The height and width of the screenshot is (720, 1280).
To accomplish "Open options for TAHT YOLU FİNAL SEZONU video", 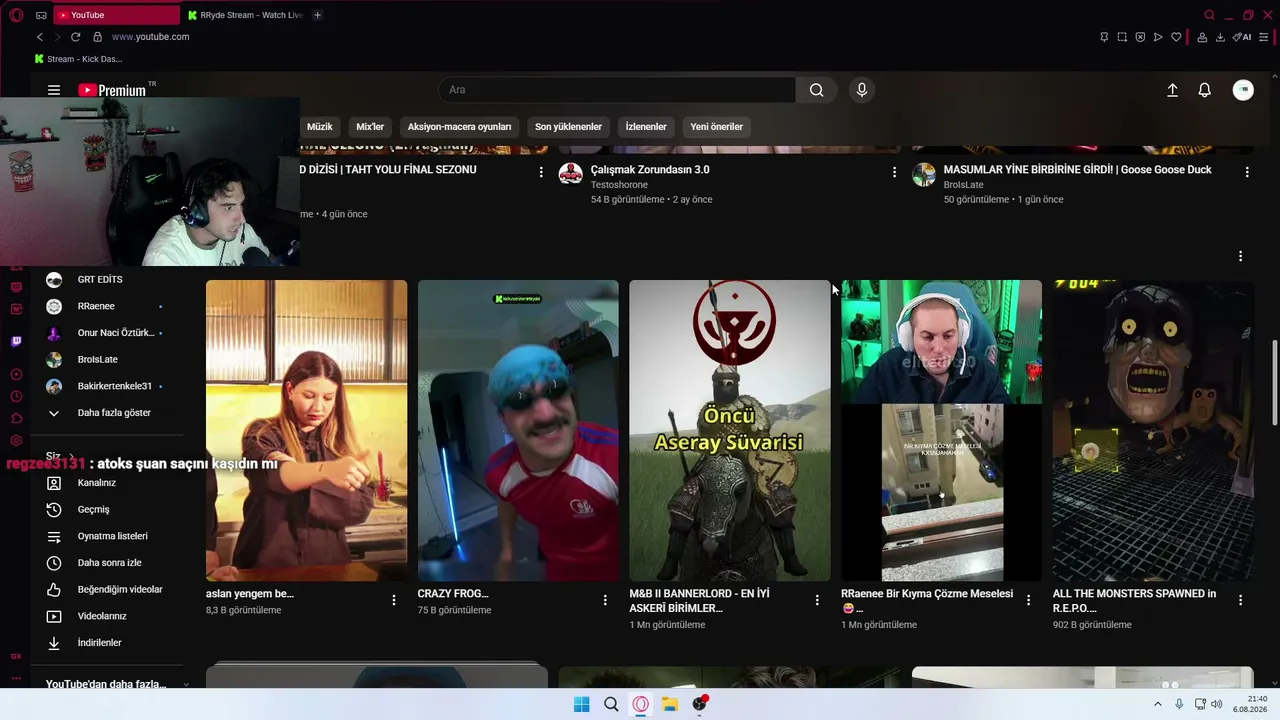I will [x=541, y=172].
